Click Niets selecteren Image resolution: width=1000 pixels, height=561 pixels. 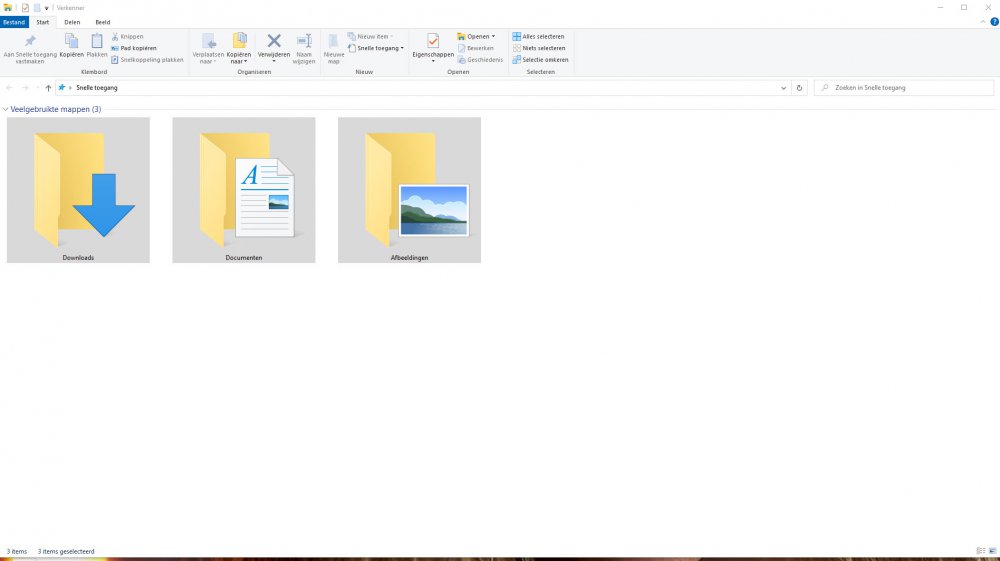(x=539, y=48)
